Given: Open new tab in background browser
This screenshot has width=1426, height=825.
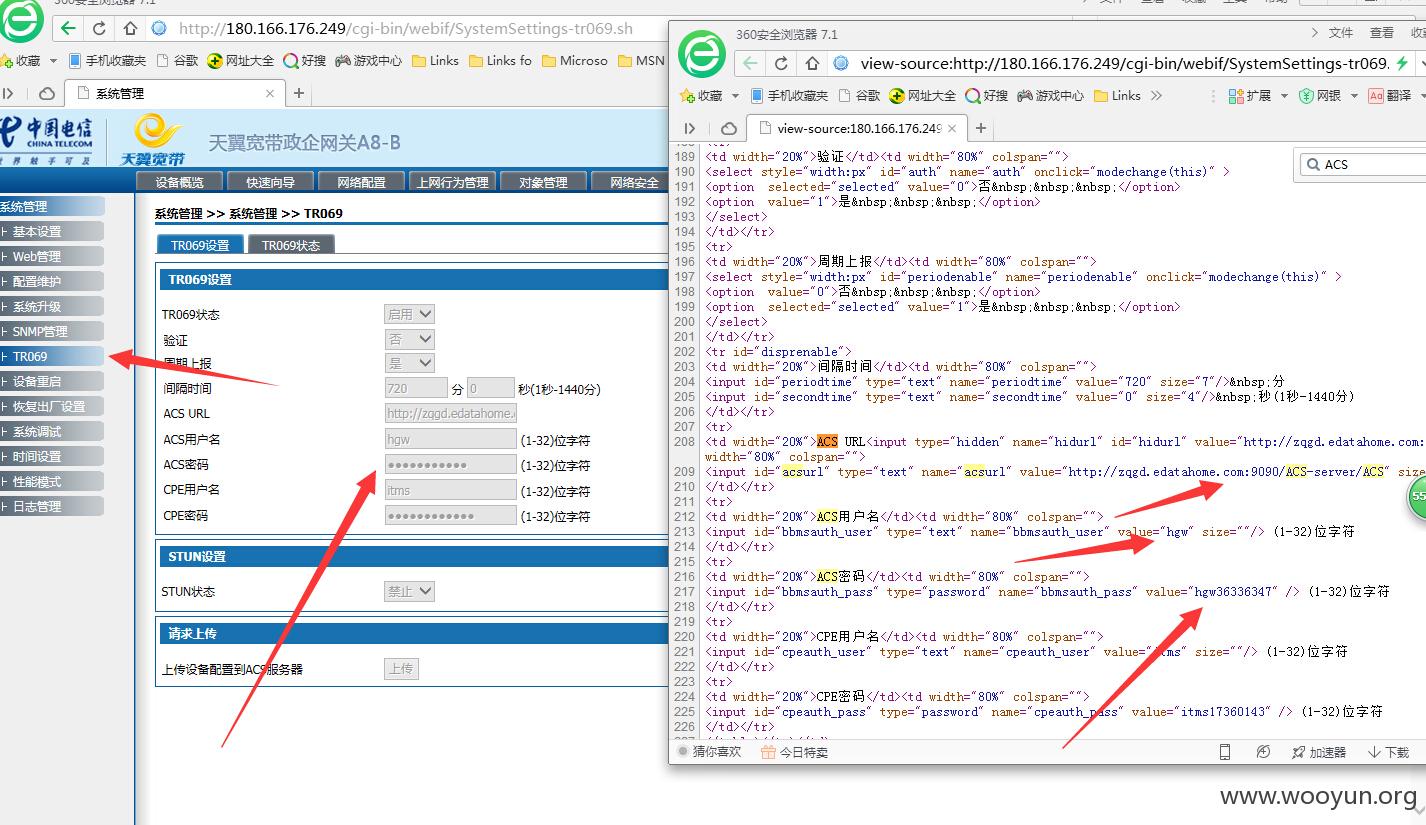Looking at the screenshot, I should (x=298, y=93).
